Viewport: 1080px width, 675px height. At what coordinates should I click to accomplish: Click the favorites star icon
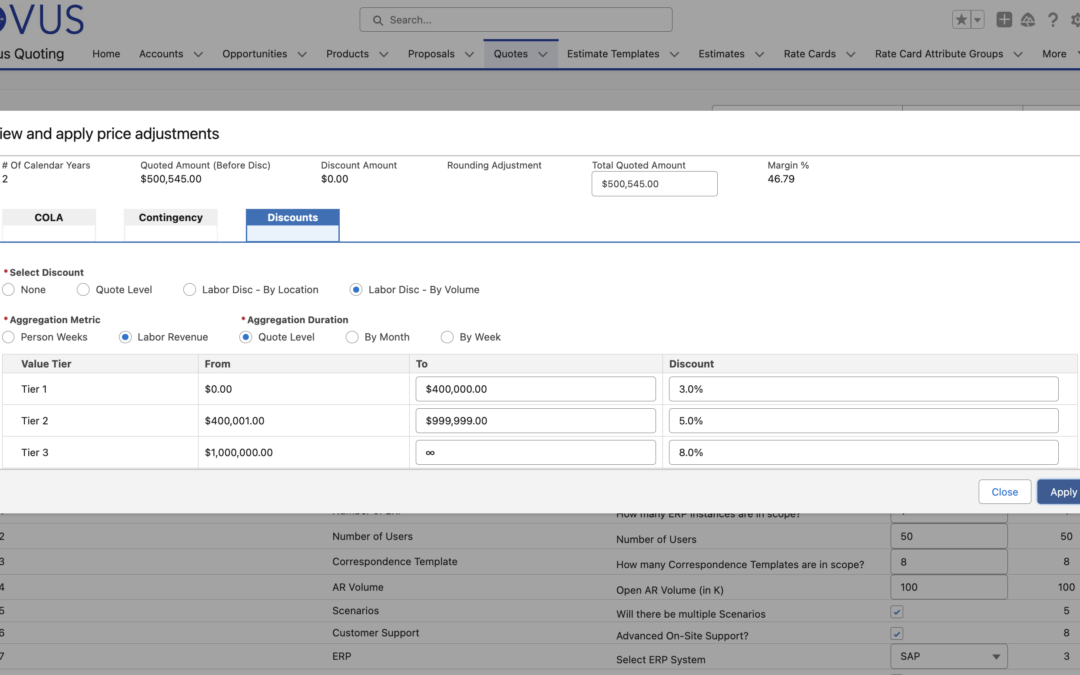pyautogui.click(x=961, y=18)
